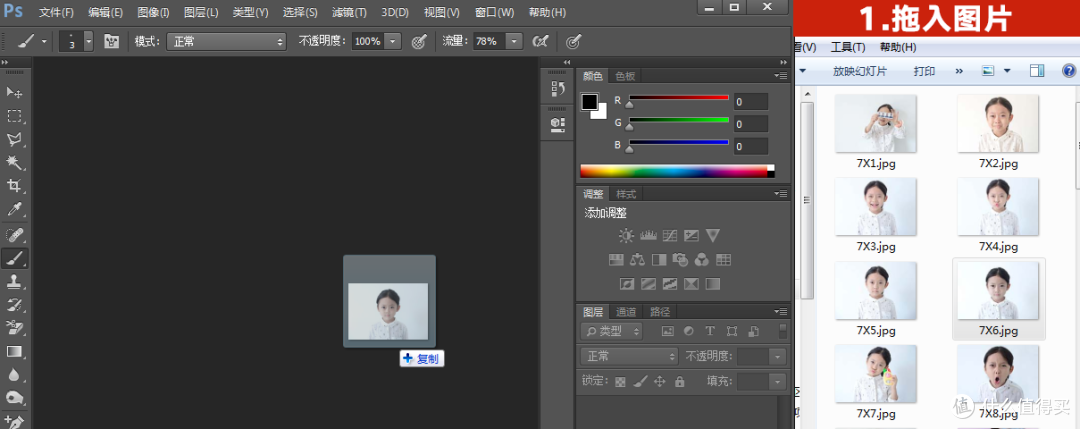Select the Move tool

tap(15, 93)
